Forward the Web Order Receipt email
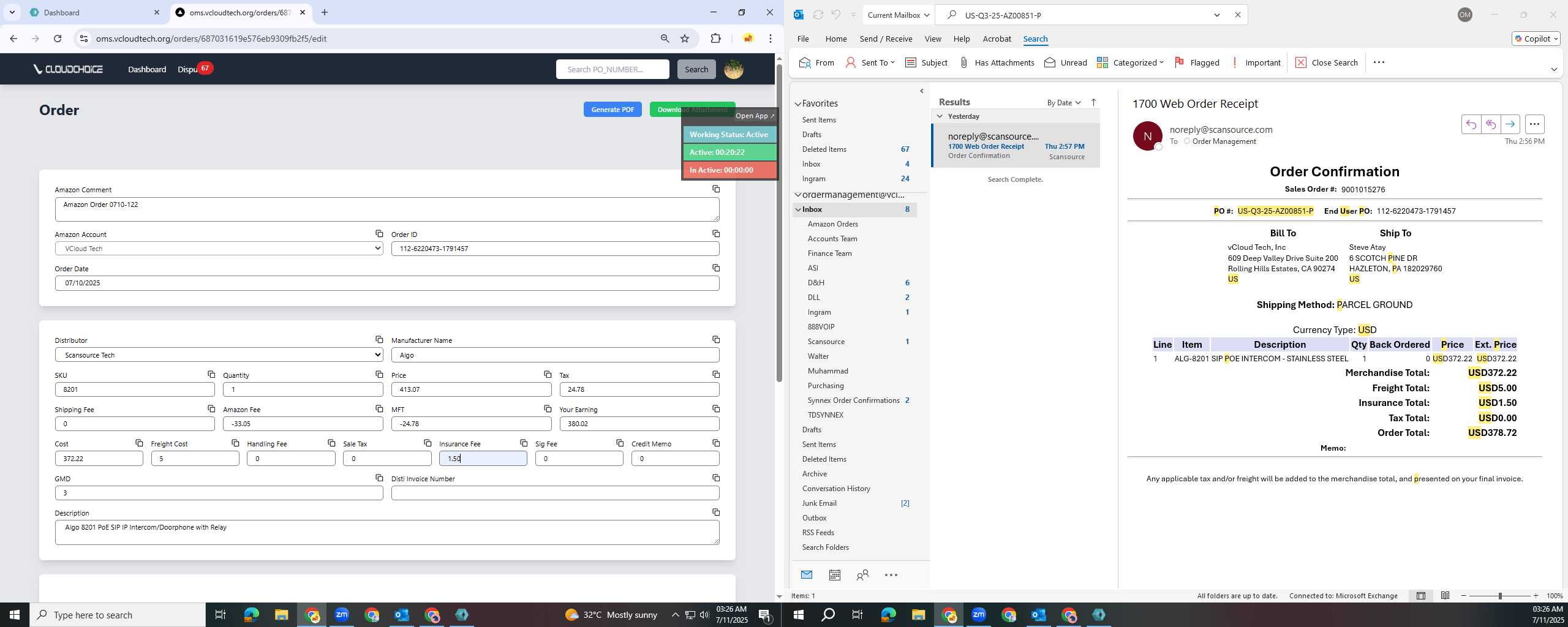 pyautogui.click(x=1510, y=124)
